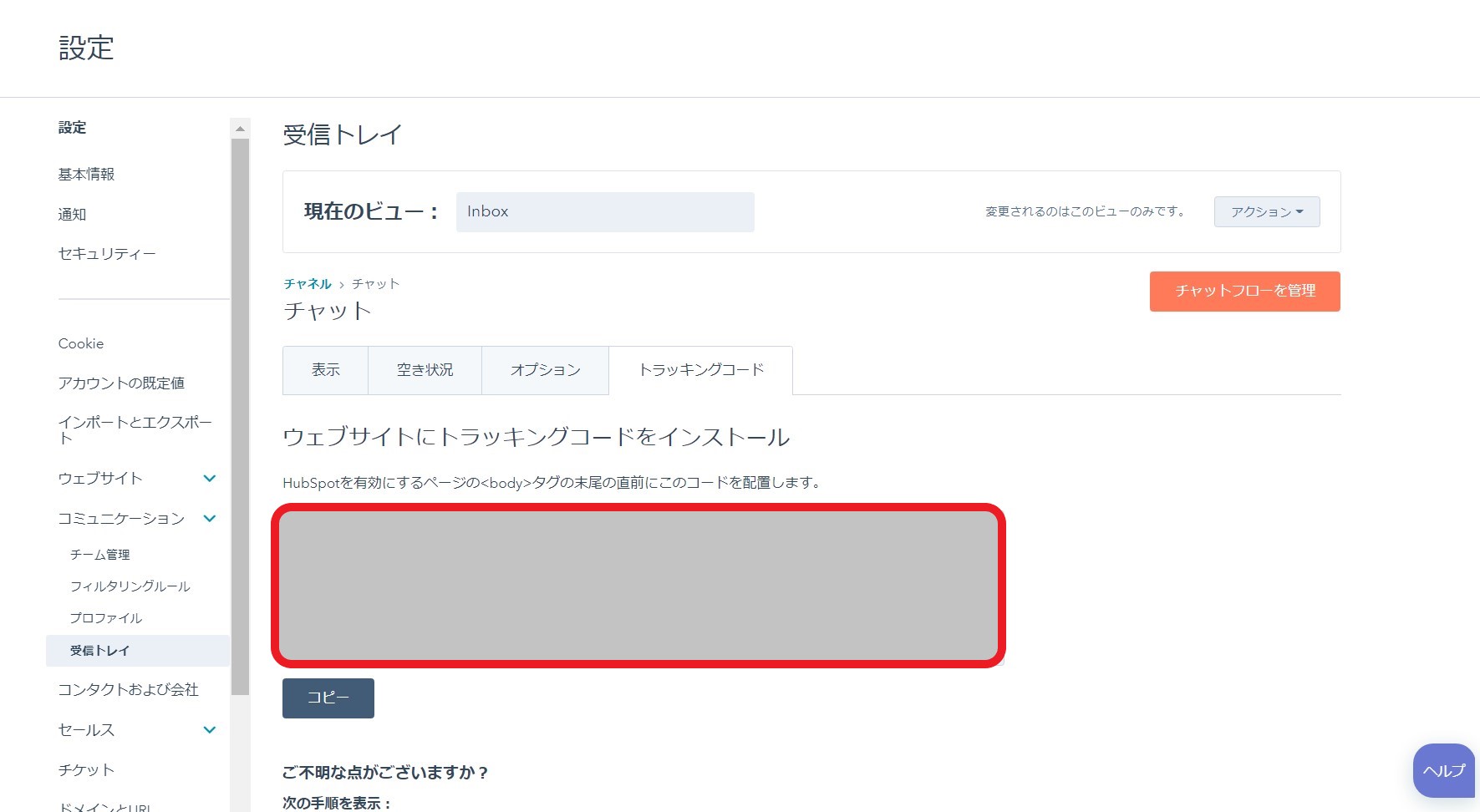Open プロファイル sub-item
The height and width of the screenshot is (812, 1480).
(x=105, y=618)
